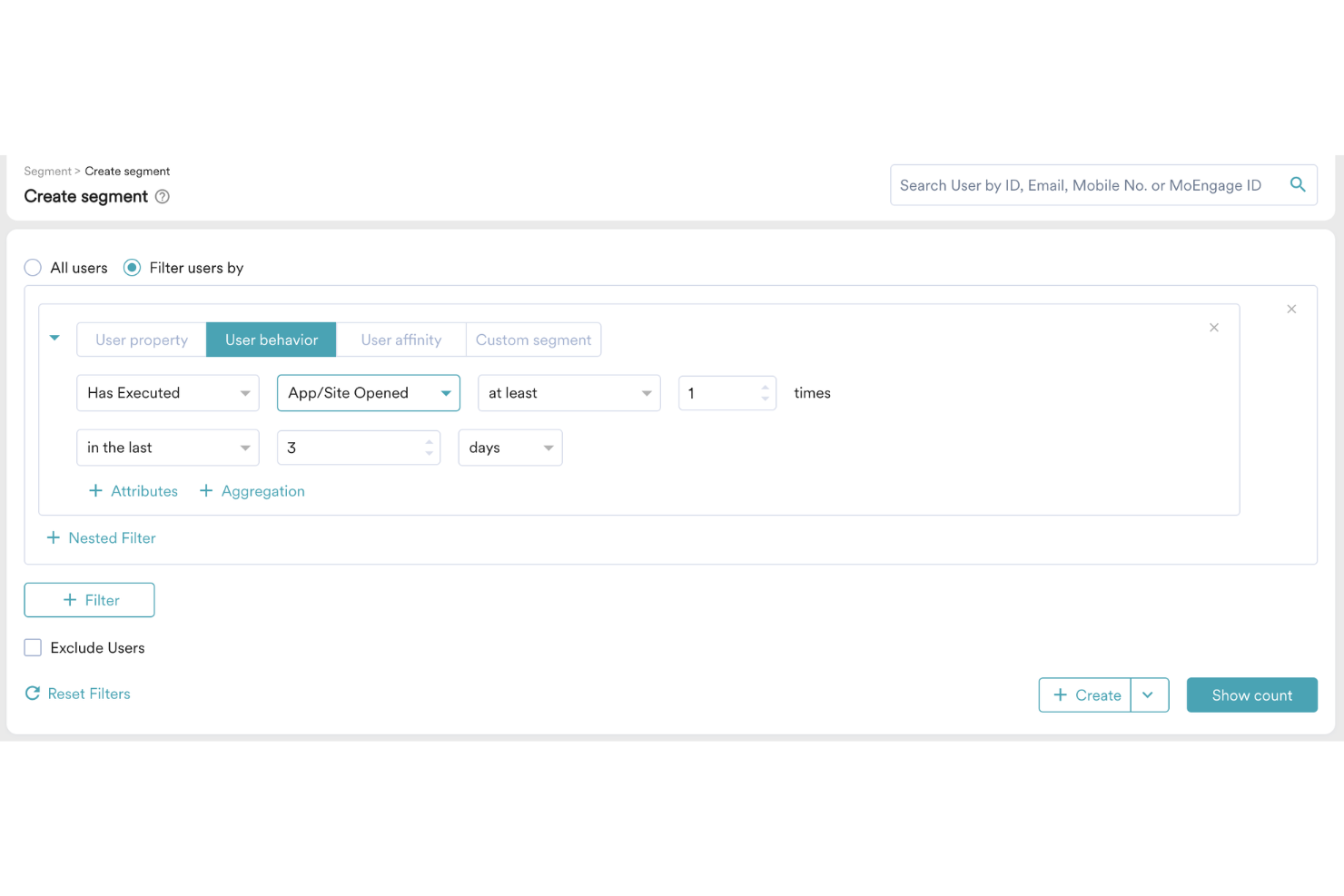Select the All users radio button
Screen dimensions: 1344x896
tap(33, 268)
